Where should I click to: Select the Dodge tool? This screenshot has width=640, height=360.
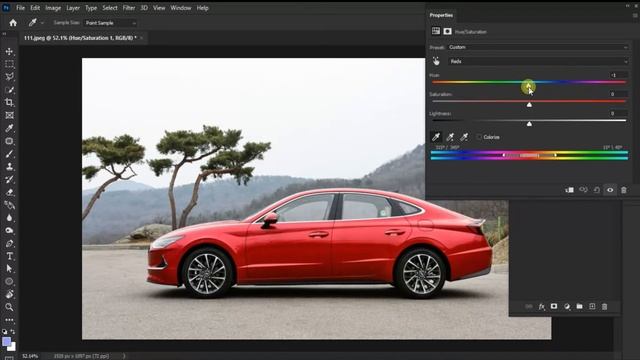tap(9, 231)
